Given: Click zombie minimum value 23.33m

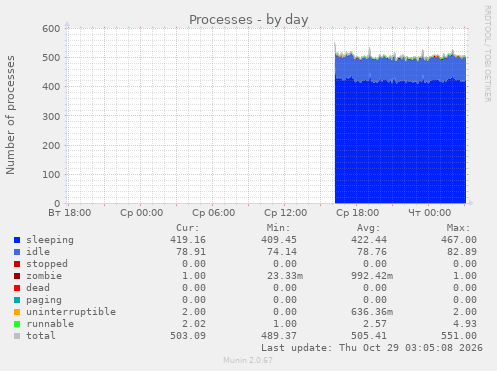Looking at the screenshot, I should pos(285,276).
